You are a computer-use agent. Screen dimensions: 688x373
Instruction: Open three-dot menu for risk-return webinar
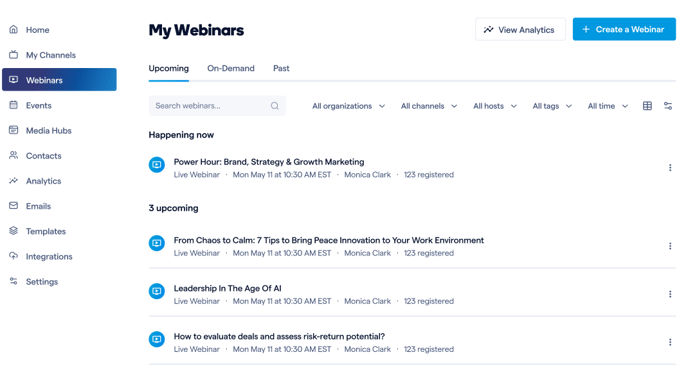pyautogui.click(x=670, y=342)
